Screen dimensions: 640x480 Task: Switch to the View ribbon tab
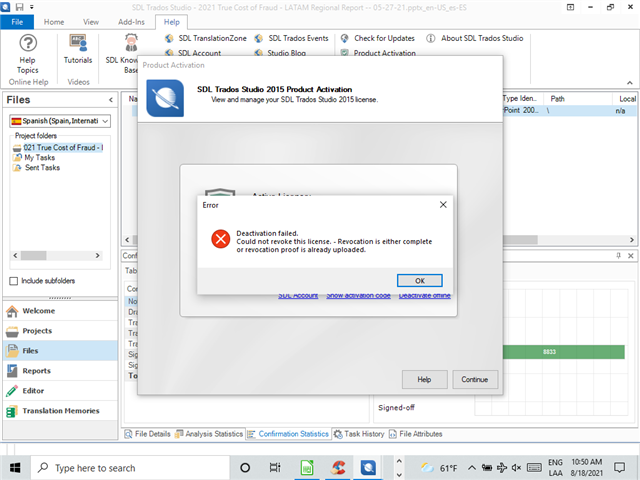(91, 22)
